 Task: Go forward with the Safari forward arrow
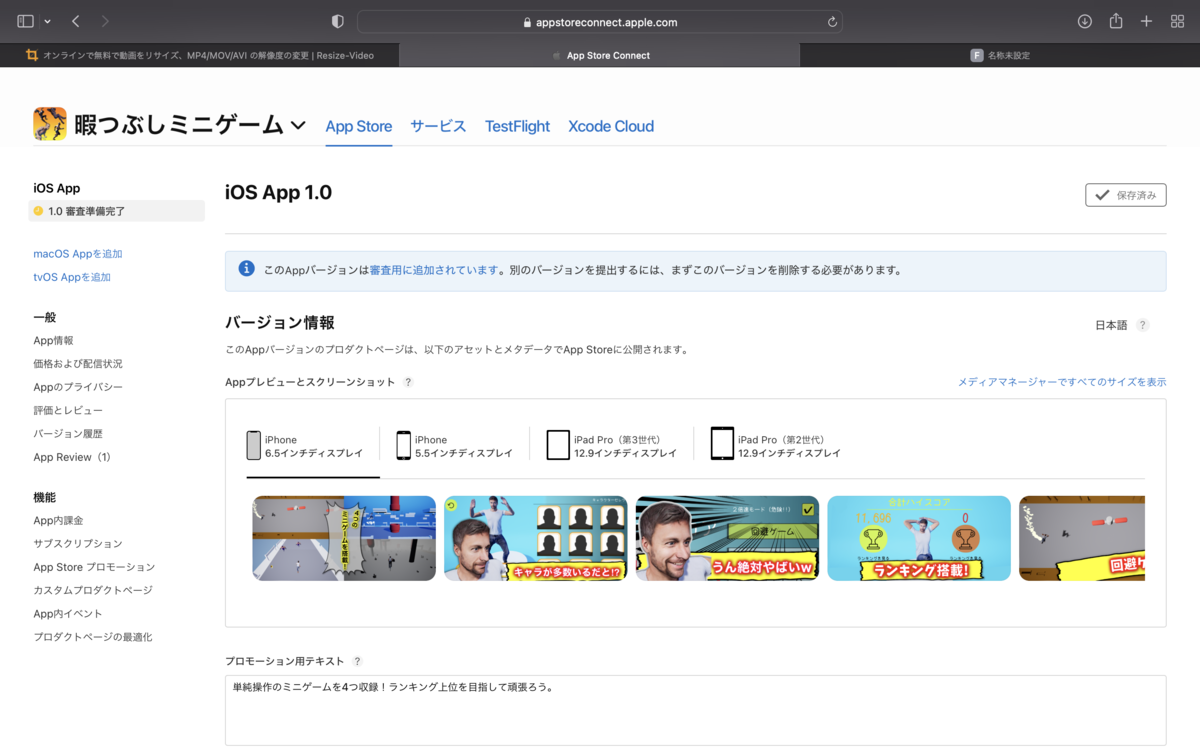tap(105, 21)
